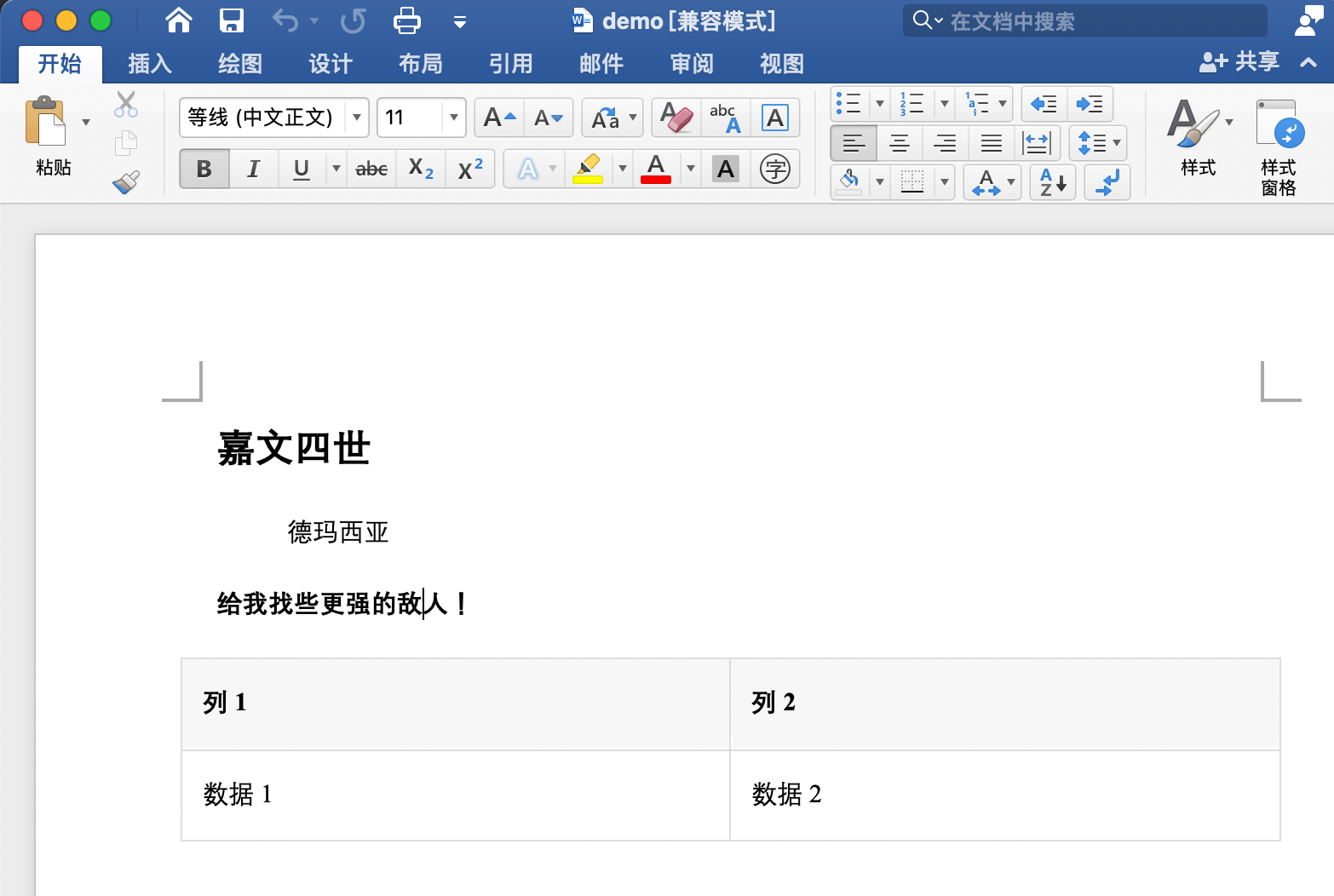Screen dimensions: 1334x896
Task: Click the Clear Formatting eraser icon
Action: pyautogui.click(x=676, y=118)
